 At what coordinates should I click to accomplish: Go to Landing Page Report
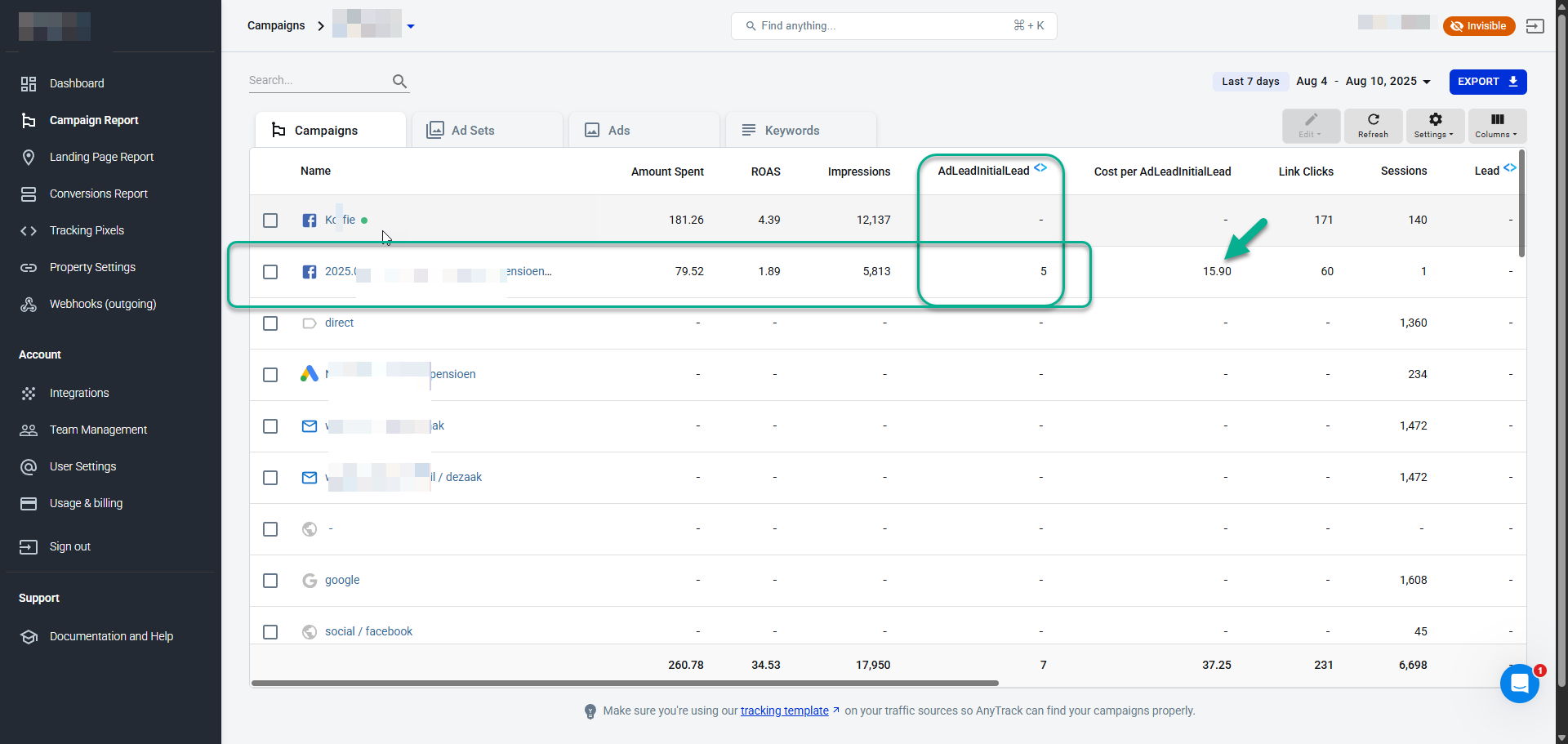(101, 157)
